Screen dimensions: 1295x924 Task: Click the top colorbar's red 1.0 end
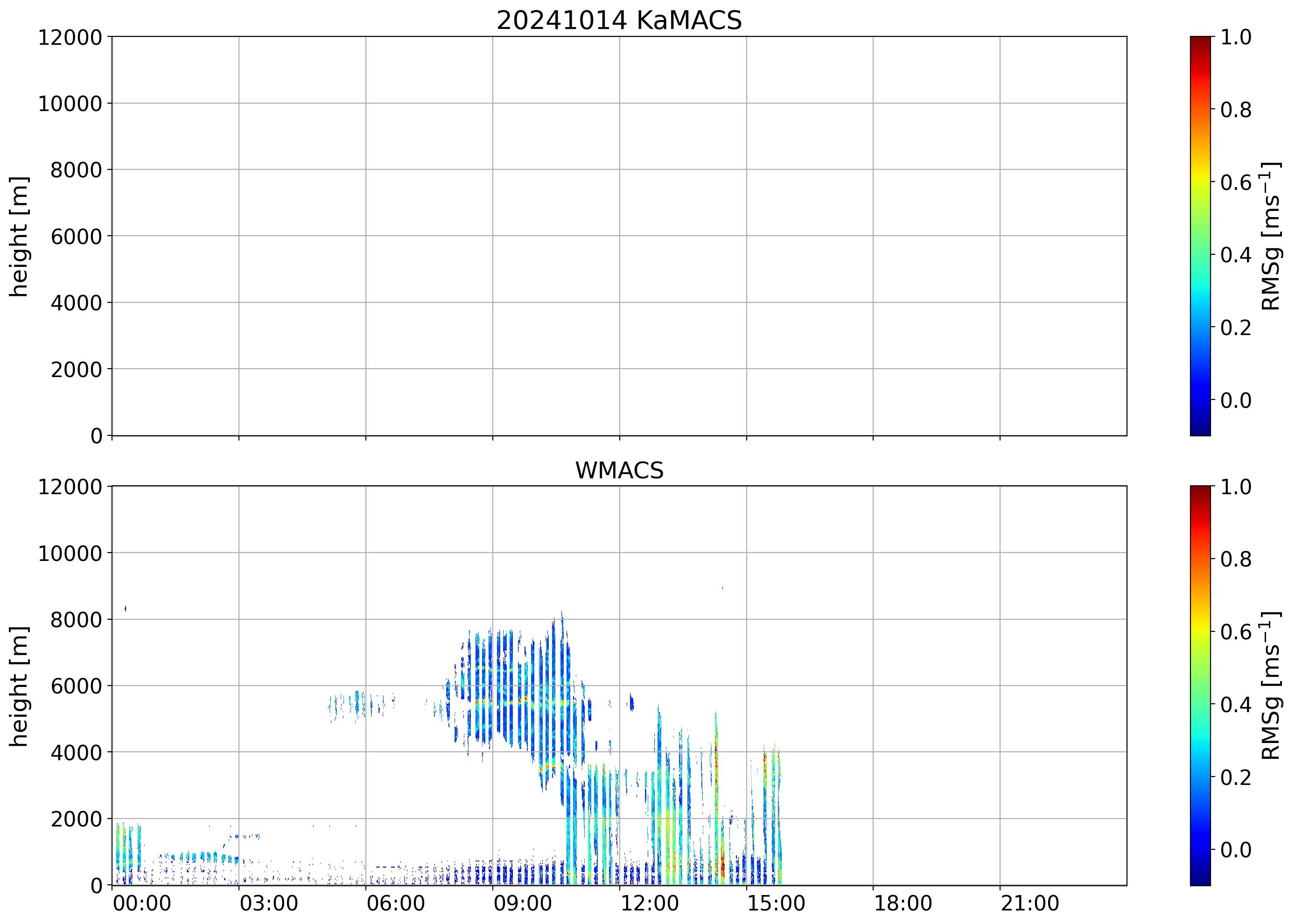(1200, 41)
